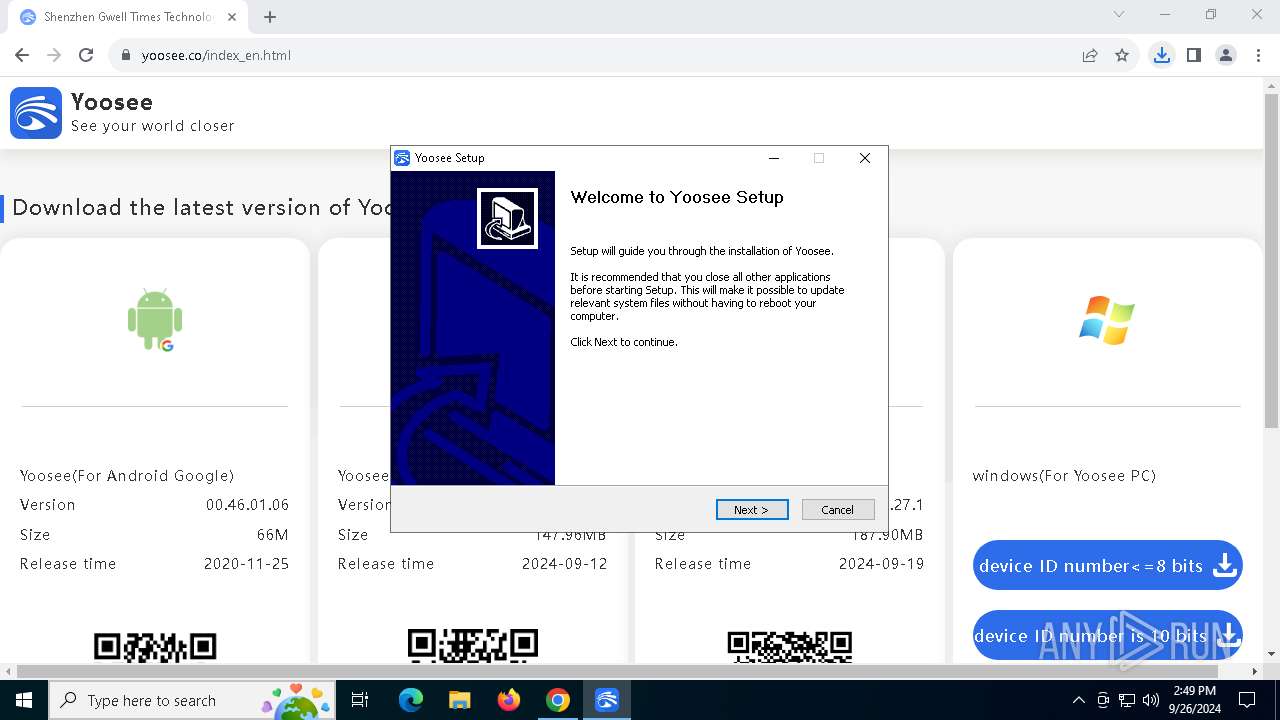Open Task View on taskbar

click(x=360, y=700)
